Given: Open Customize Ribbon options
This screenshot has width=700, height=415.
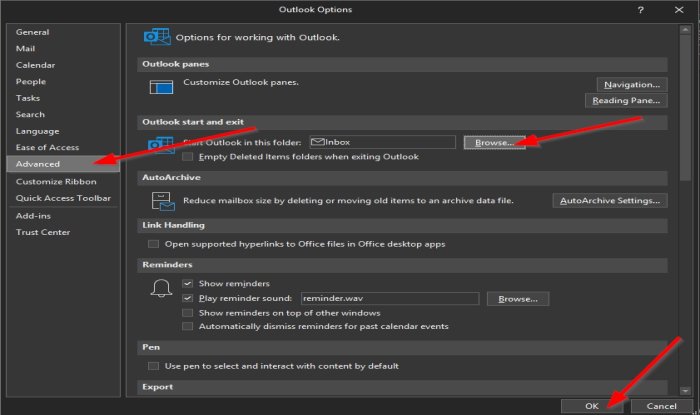Looking at the screenshot, I should tap(63, 182).
